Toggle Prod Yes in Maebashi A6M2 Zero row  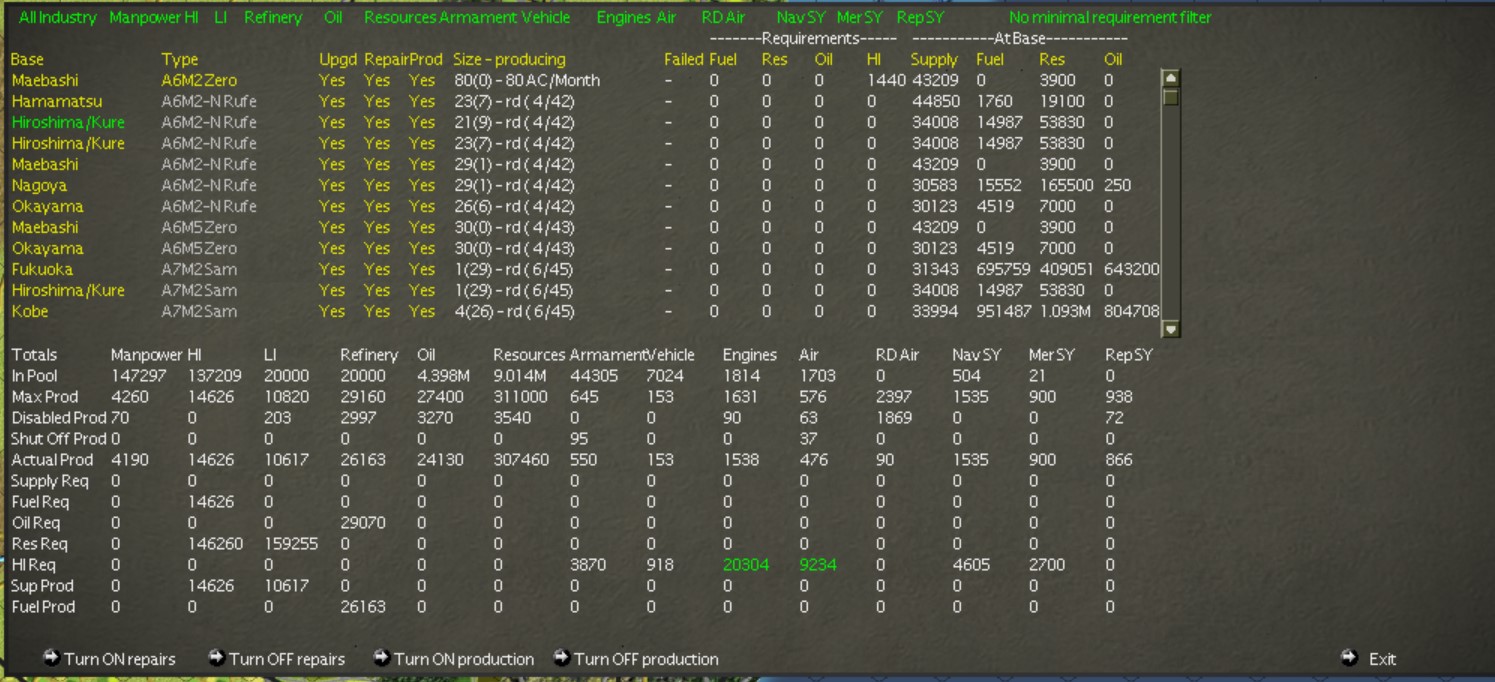tap(422, 80)
